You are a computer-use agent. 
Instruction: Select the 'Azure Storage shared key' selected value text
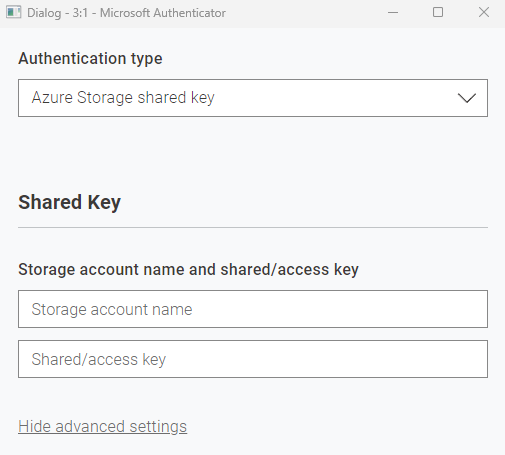pos(123,98)
